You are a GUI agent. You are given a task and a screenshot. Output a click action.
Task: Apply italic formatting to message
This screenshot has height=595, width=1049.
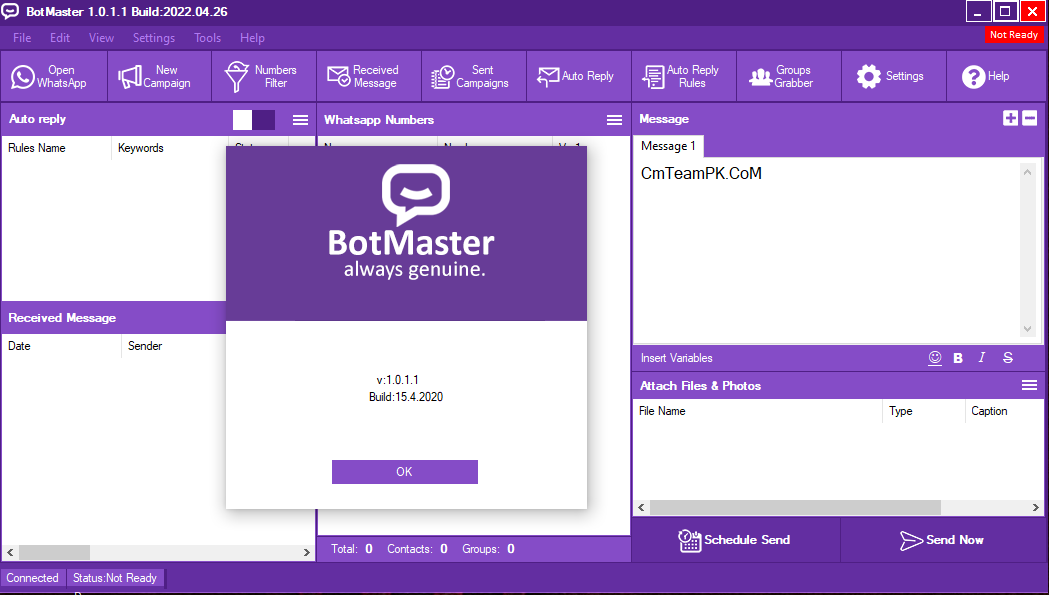click(x=982, y=358)
